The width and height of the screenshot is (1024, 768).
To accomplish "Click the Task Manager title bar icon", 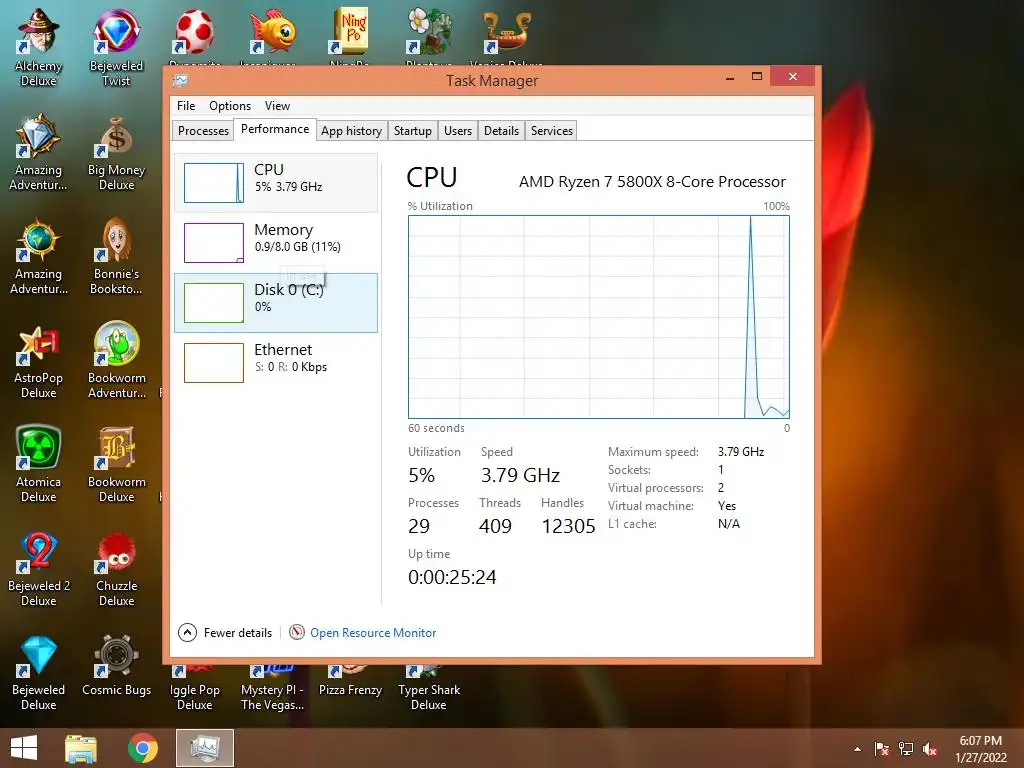I will pyautogui.click(x=180, y=80).
